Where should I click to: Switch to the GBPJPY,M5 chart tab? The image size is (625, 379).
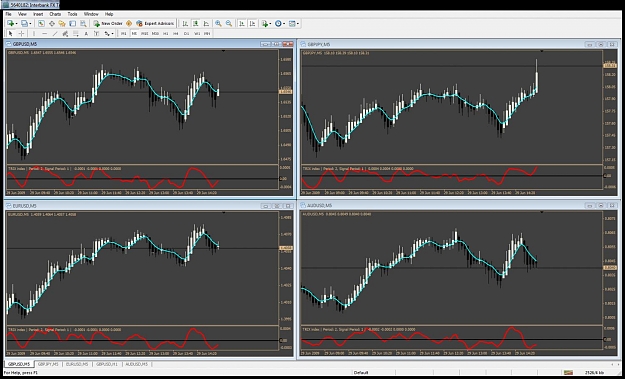click(x=48, y=364)
